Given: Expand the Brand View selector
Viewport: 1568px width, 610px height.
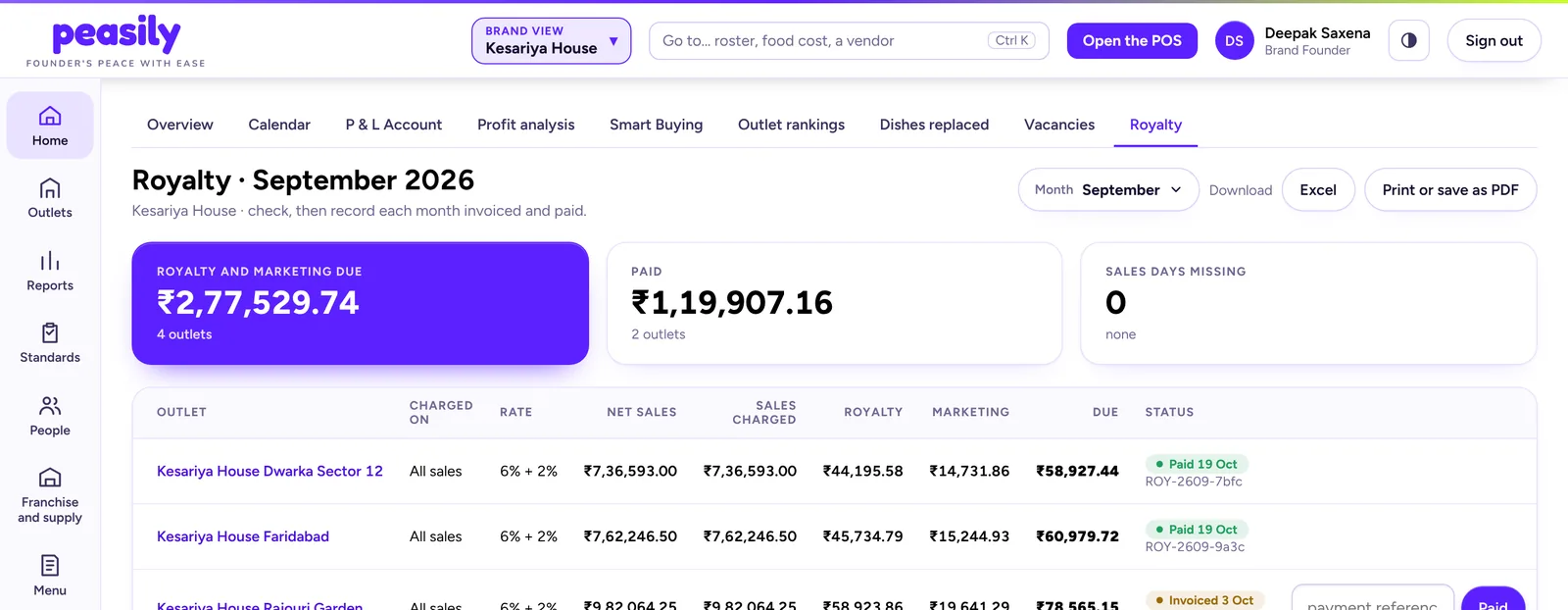Looking at the screenshot, I should pos(551,41).
